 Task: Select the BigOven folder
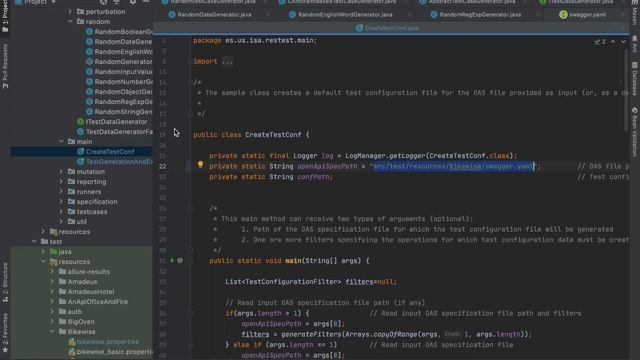pyautogui.click(x=77, y=322)
